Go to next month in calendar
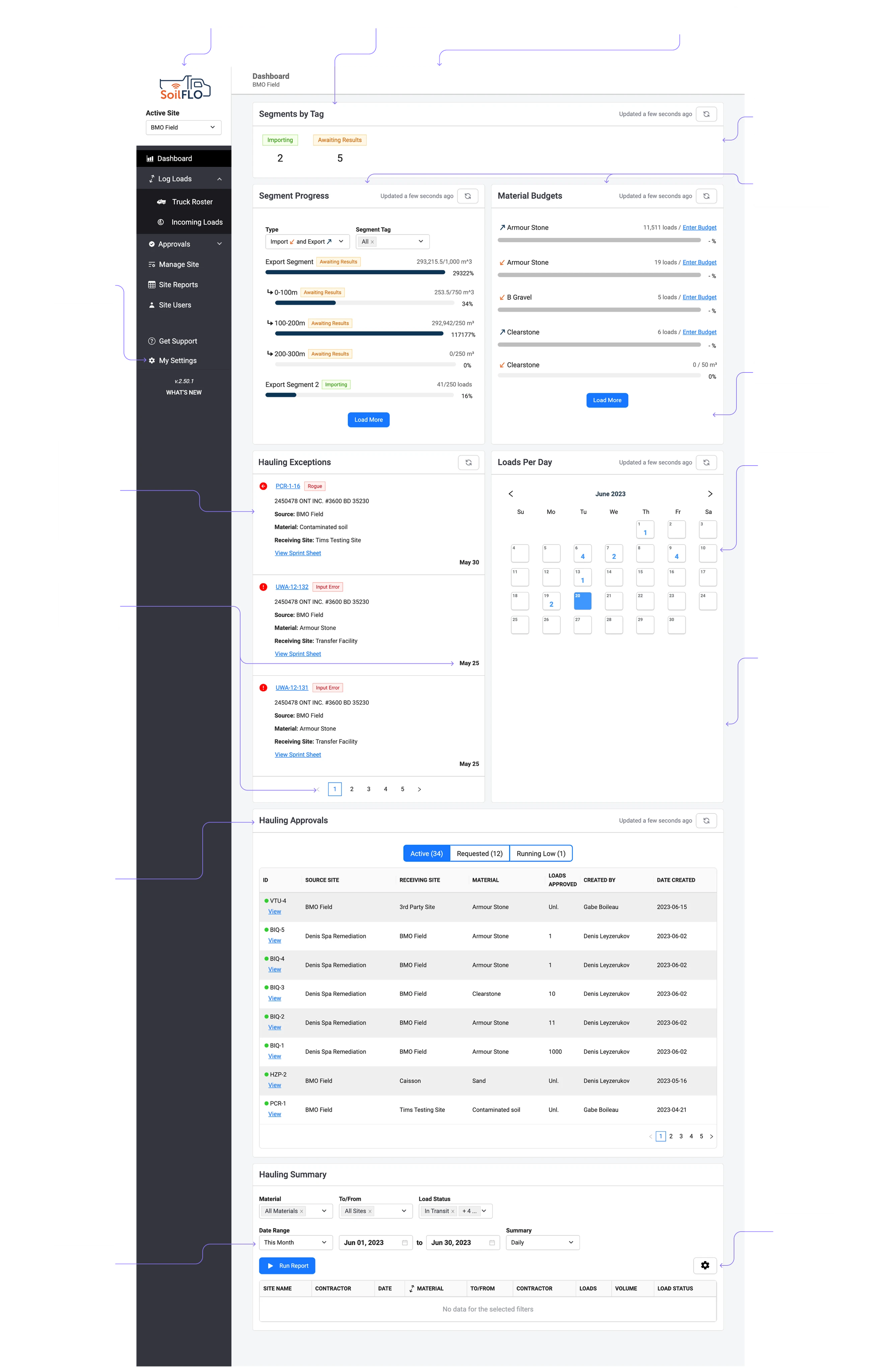 point(710,494)
